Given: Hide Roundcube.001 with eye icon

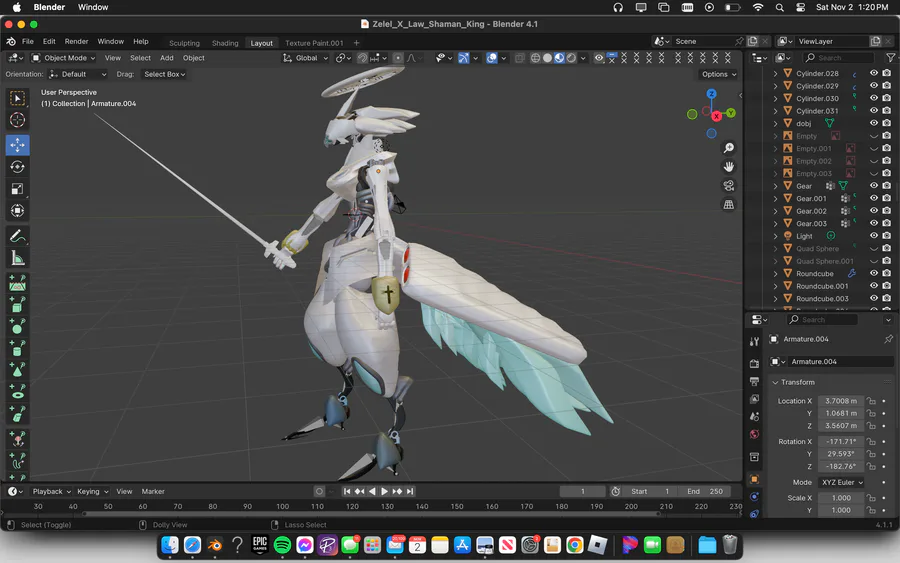Looking at the screenshot, I should point(874,285).
